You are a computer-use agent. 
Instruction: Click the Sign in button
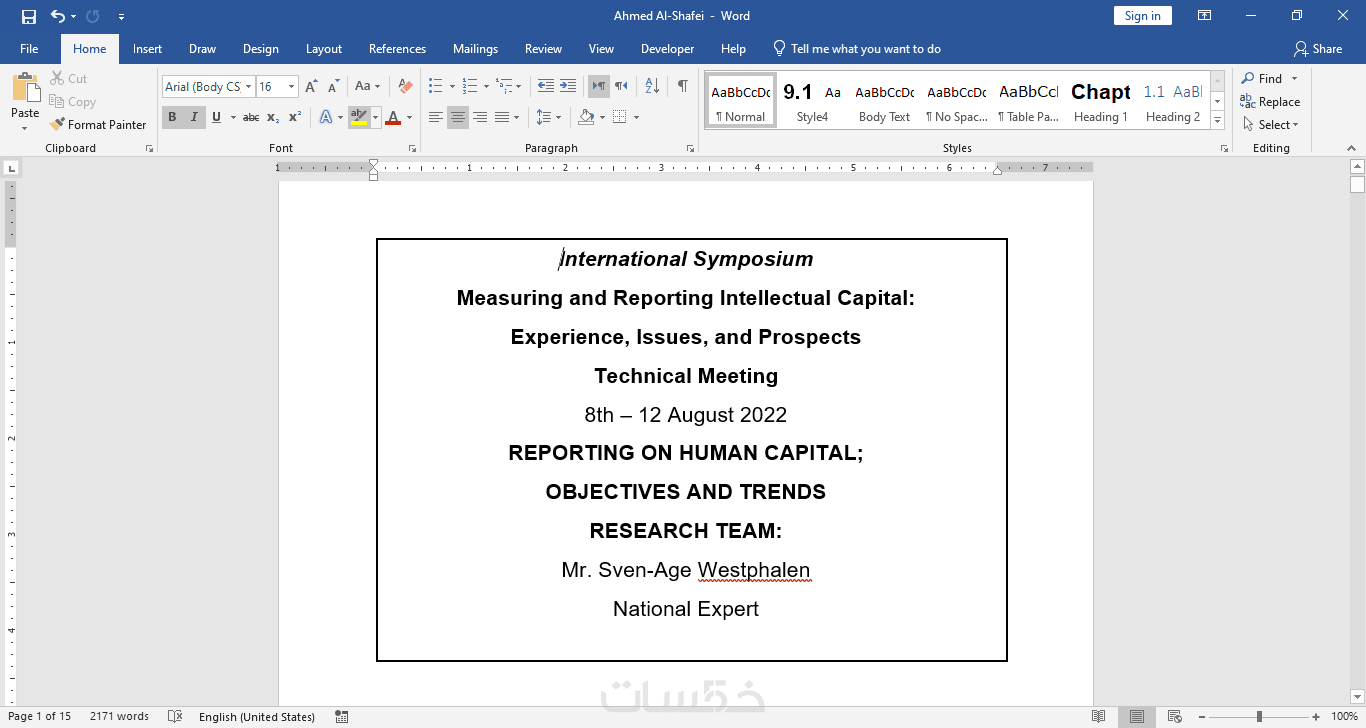tap(1142, 16)
